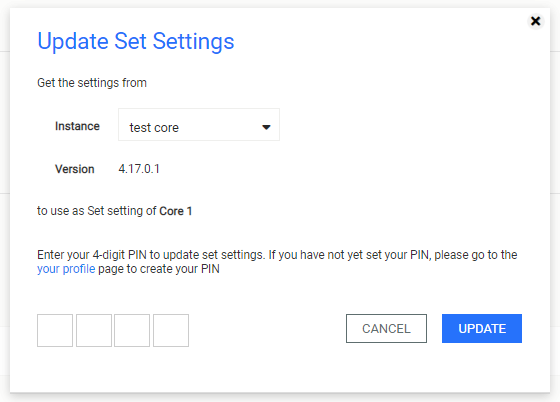560x402 pixels.
Task: Focus the second PIN digit box
Action: tap(94, 330)
